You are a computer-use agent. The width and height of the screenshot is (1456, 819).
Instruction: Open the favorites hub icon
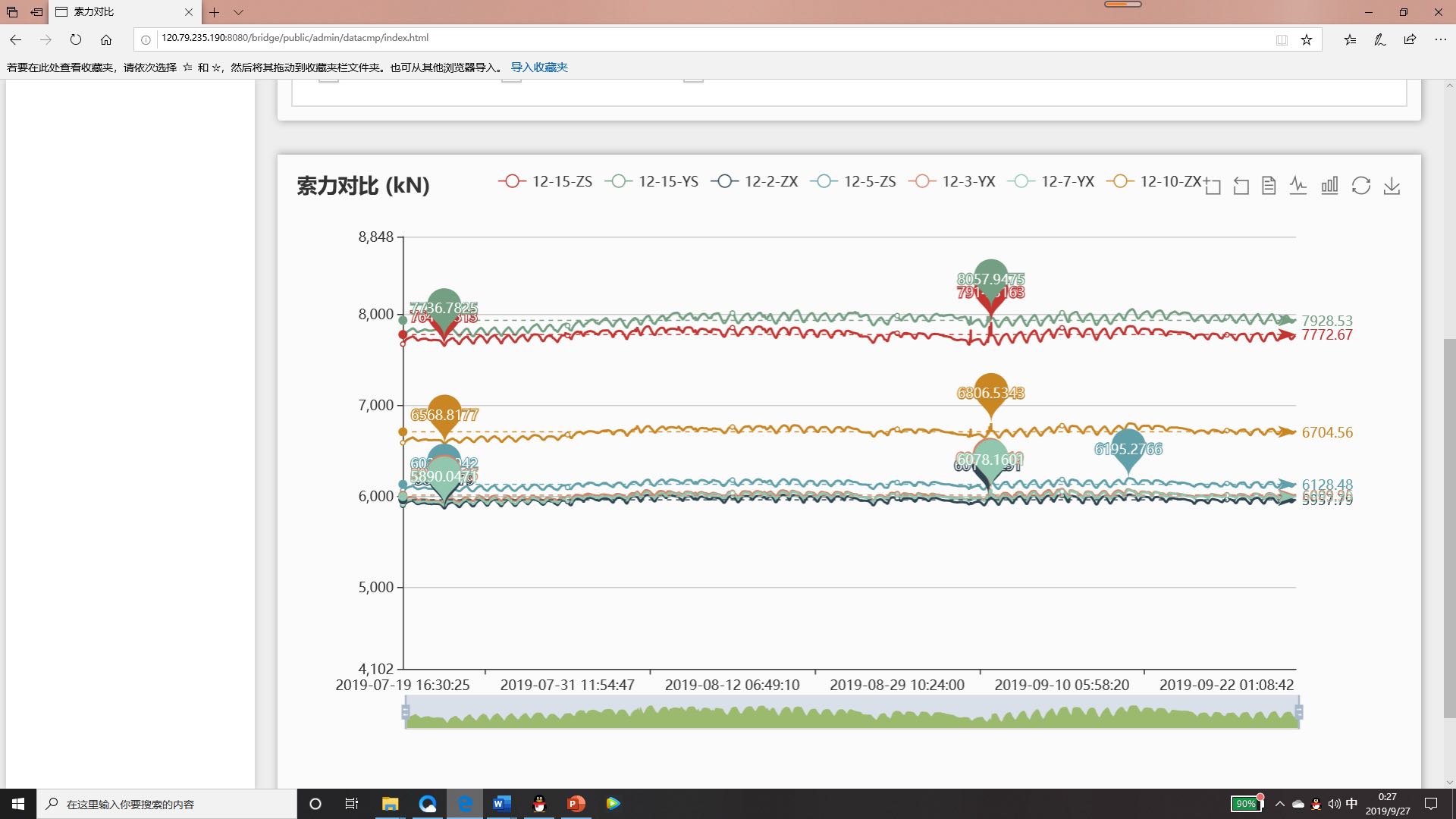tap(1350, 39)
